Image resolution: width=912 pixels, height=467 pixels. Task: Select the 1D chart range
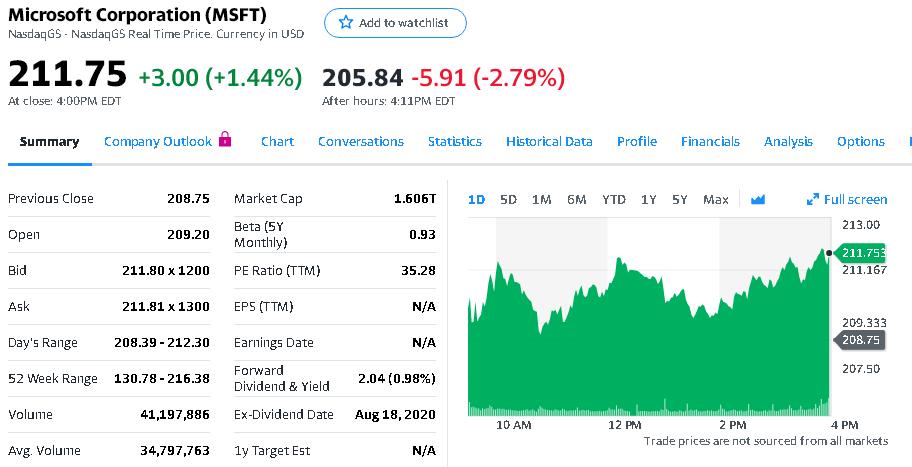(x=476, y=199)
